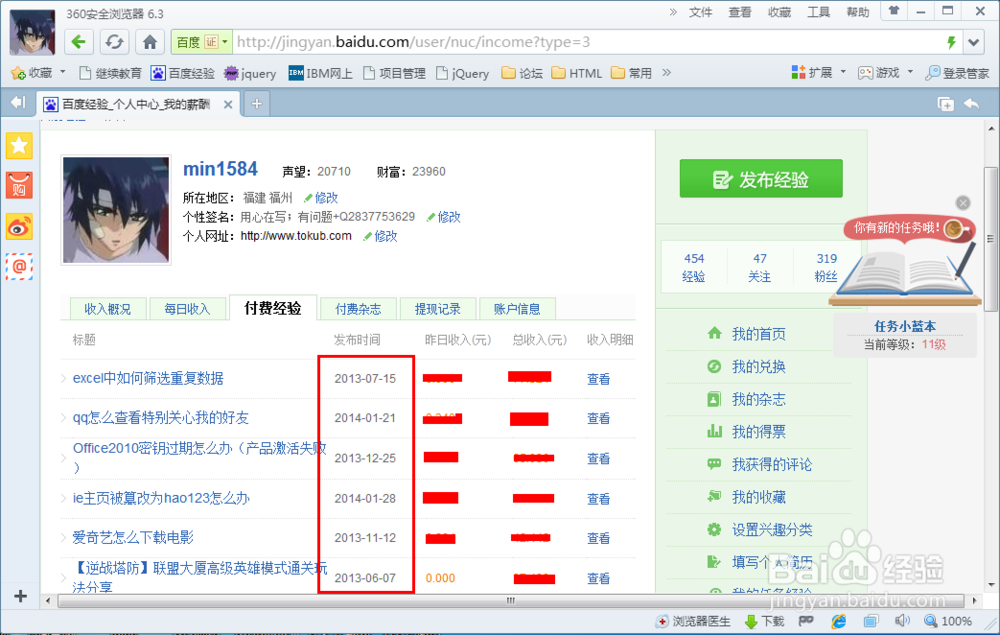
Task: Click the 发布经验 green button
Action: click(x=761, y=179)
